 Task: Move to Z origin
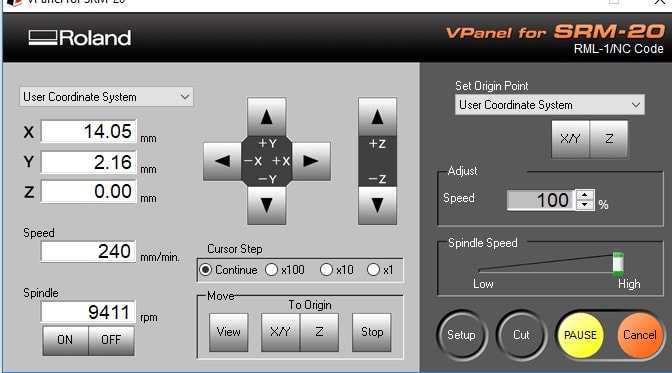click(x=319, y=332)
